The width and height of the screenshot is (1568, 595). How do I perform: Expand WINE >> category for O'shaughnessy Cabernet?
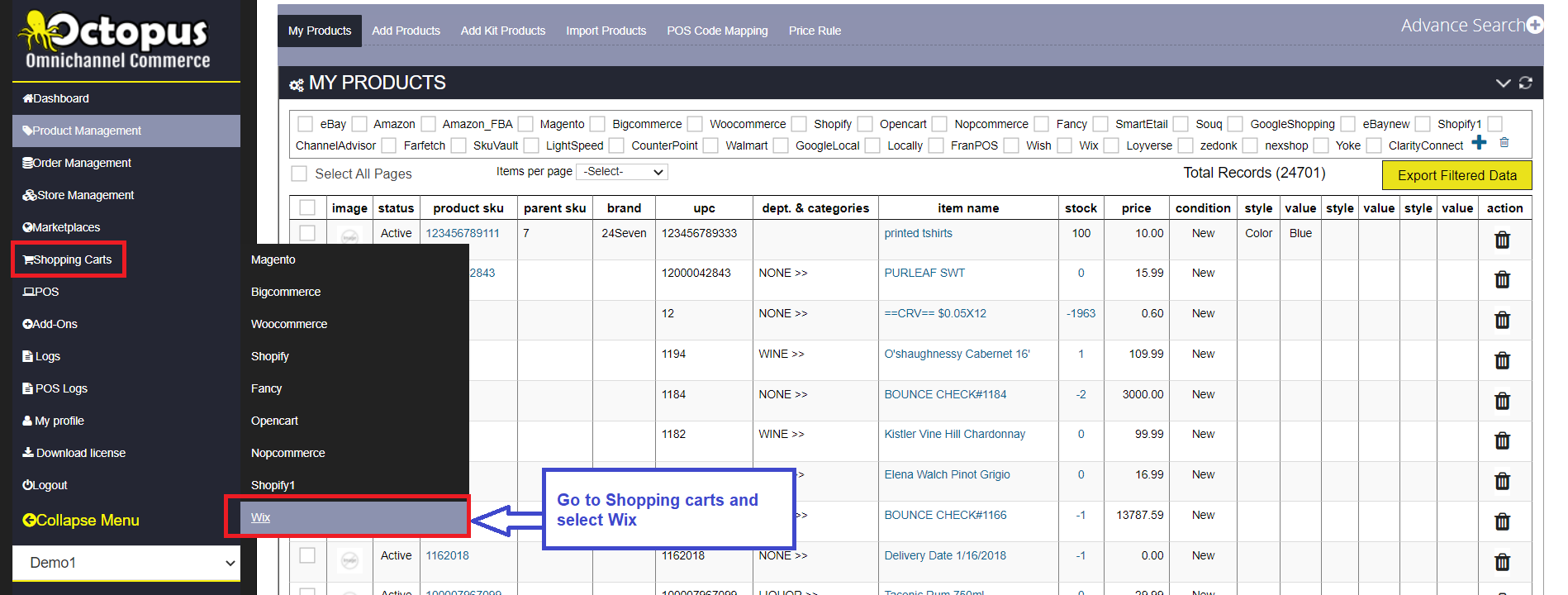(x=782, y=354)
